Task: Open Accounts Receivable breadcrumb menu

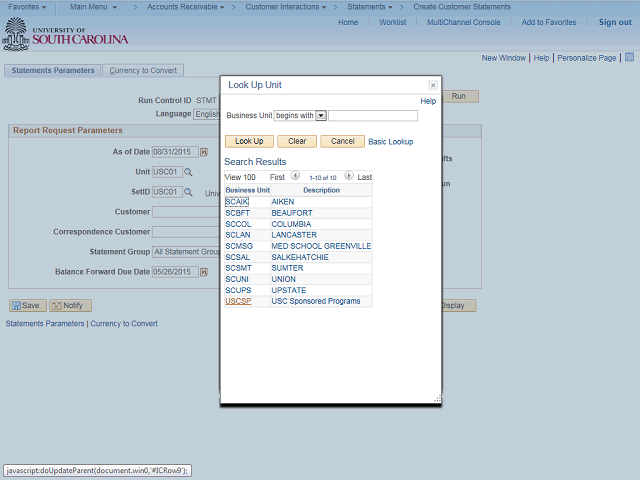Action: pos(186,7)
